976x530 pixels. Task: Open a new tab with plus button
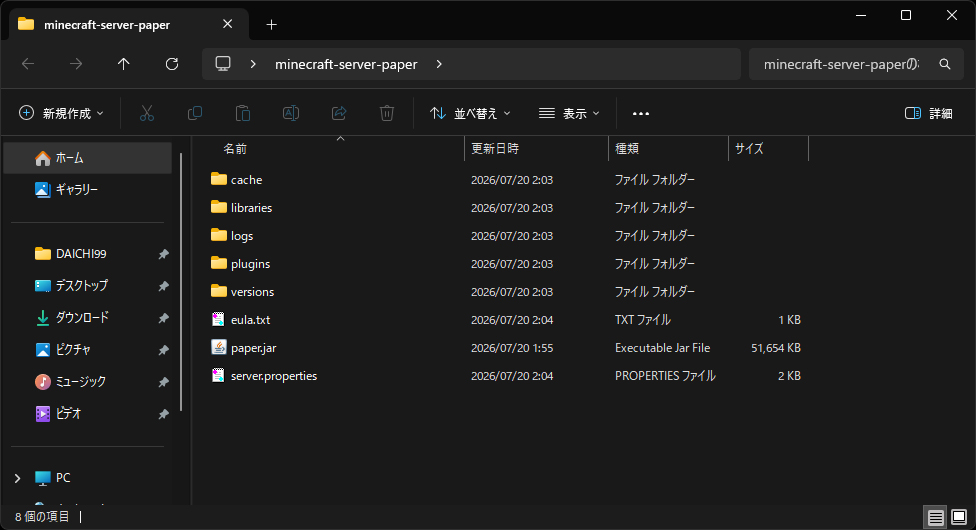(271, 24)
